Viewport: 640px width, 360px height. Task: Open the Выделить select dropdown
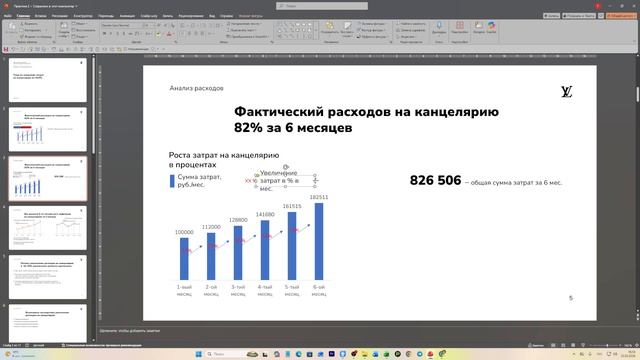click(x=406, y=37)
